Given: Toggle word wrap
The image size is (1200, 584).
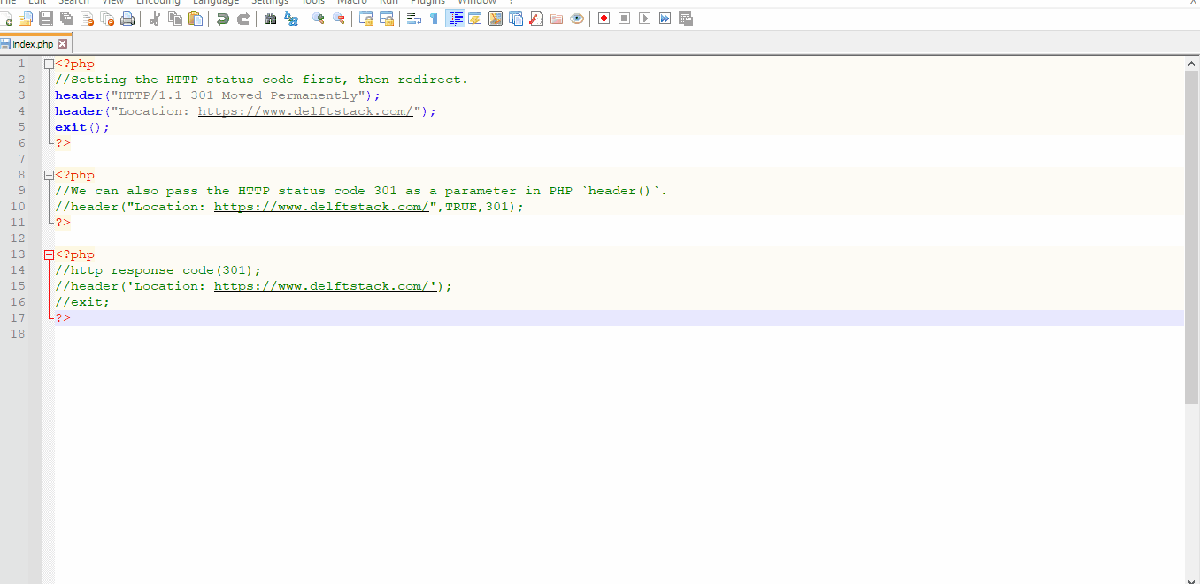Looking at the screenshot, I should click(x=415, y=18).
